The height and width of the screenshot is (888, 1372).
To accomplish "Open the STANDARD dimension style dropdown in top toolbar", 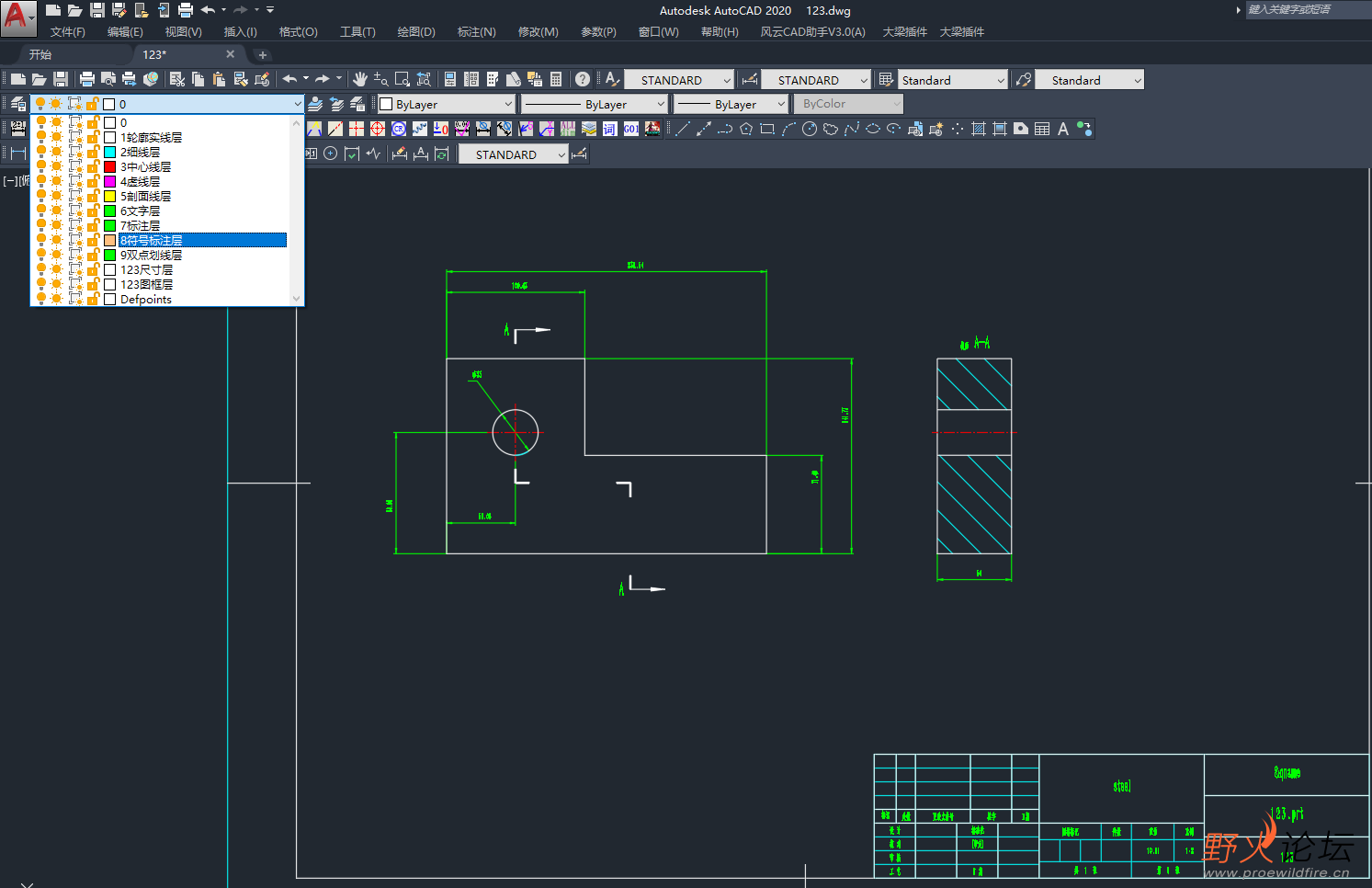I will coord(864,80).
